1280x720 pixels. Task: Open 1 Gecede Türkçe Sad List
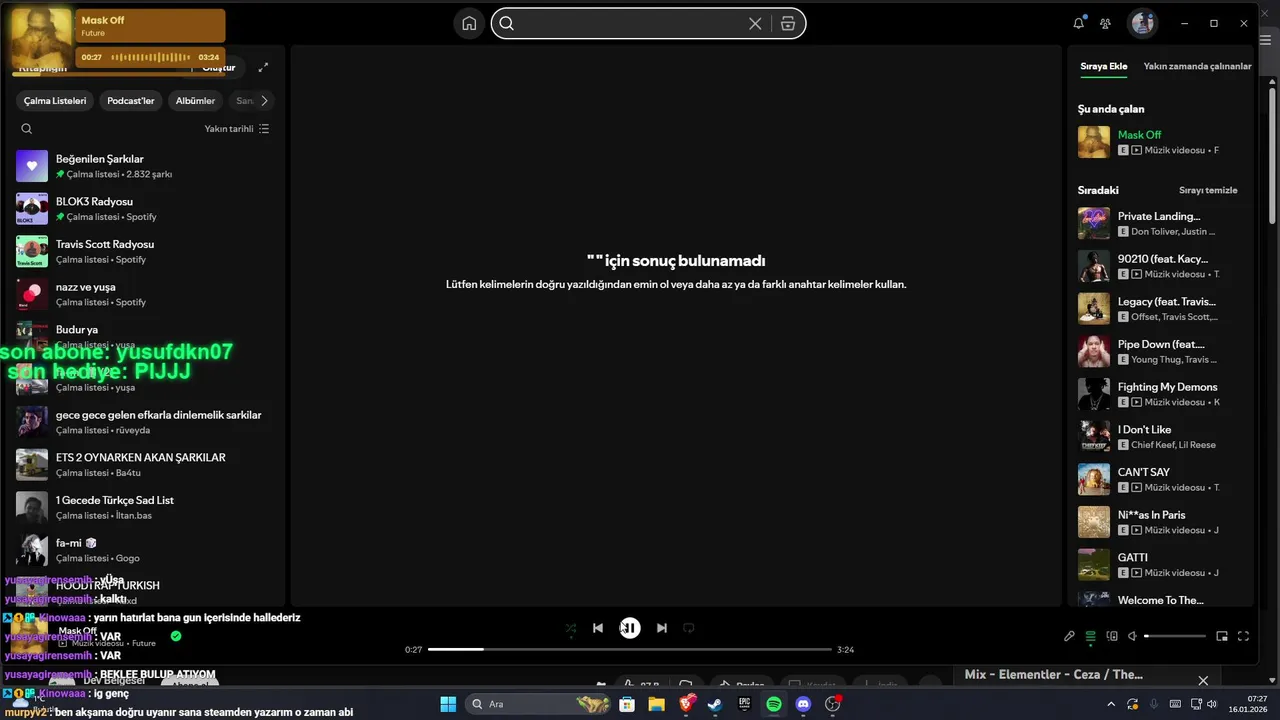tap(143, 507)
